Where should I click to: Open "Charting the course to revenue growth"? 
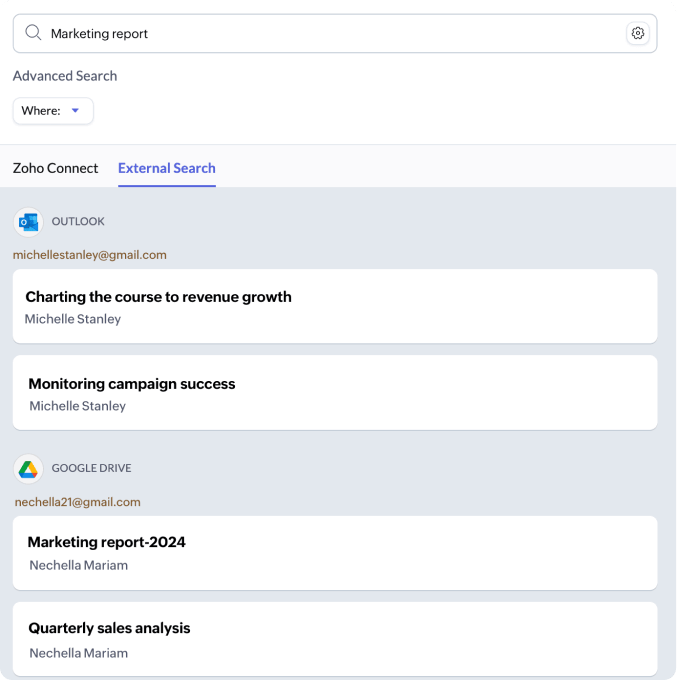pyautogui.click(x=158, y=297)
